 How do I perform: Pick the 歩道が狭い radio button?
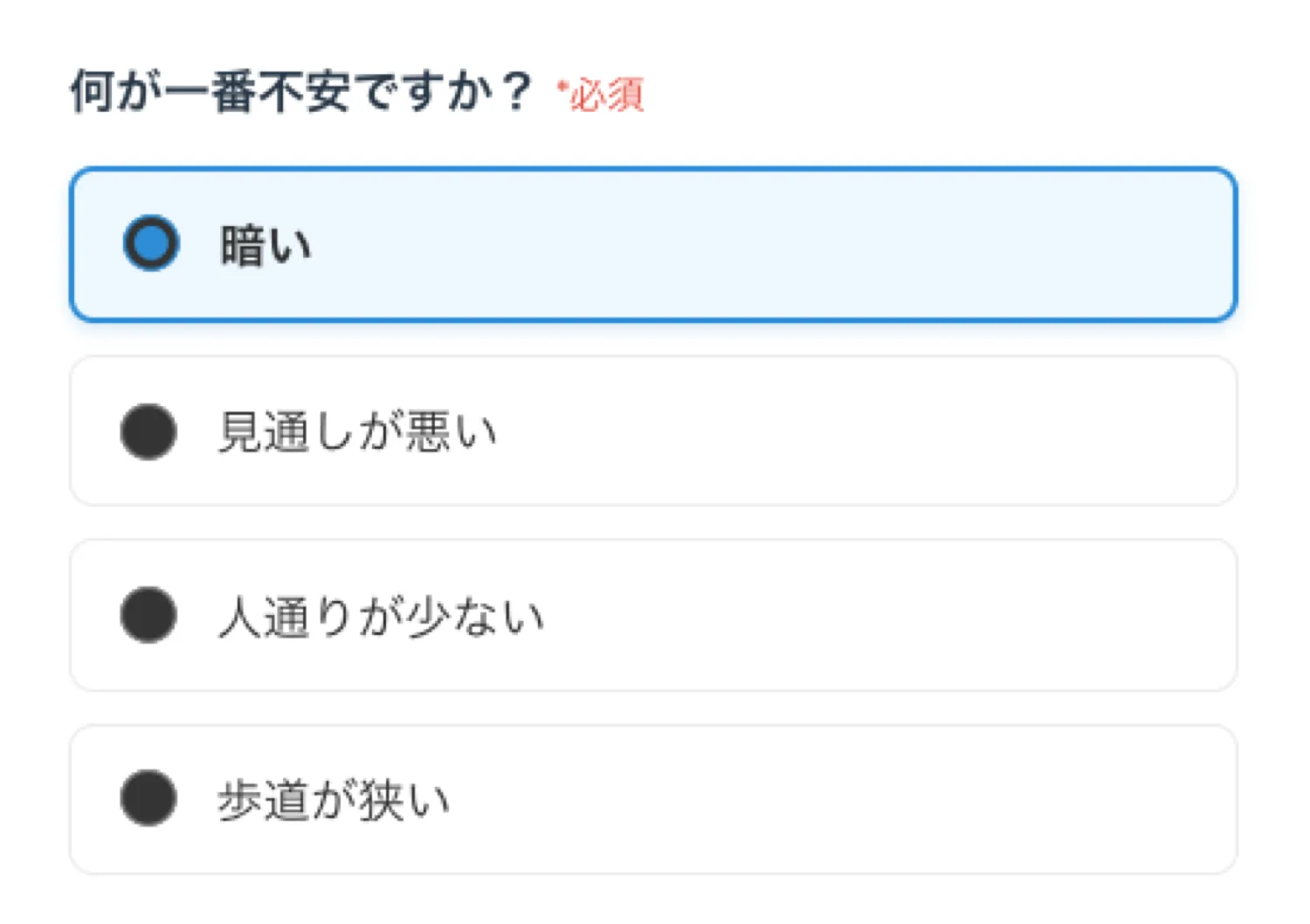pyautogui.click(x=148, y=798)
